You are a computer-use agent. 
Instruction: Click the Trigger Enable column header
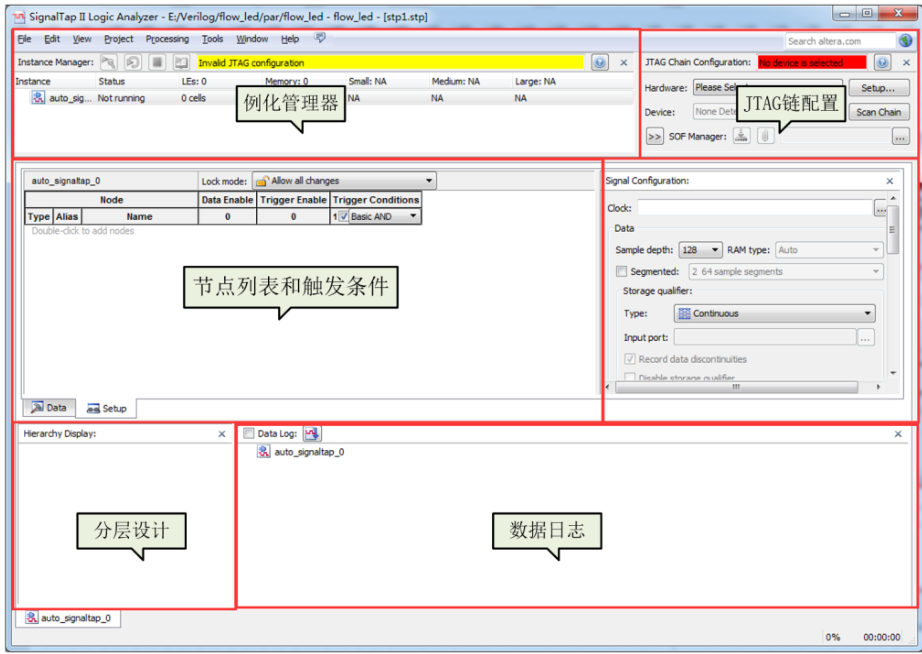[x=293, y=200]
